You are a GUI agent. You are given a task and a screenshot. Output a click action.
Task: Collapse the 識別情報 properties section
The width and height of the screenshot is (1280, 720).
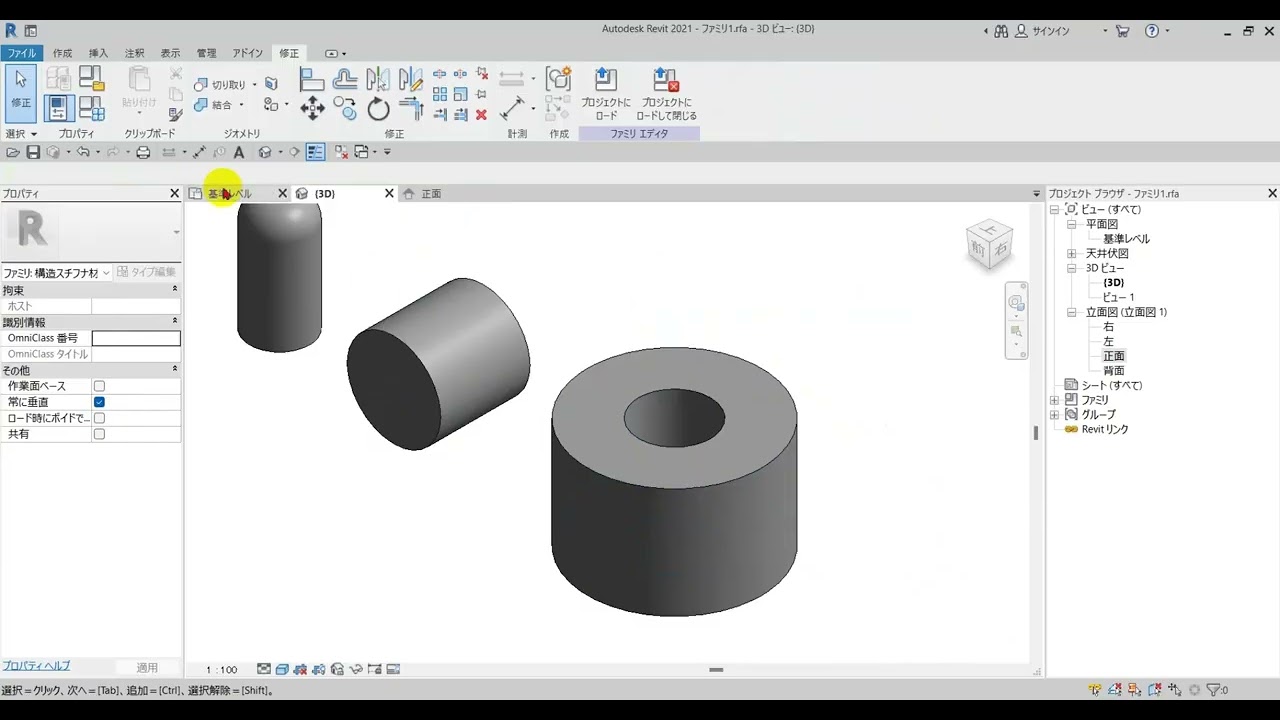(175, 322)
